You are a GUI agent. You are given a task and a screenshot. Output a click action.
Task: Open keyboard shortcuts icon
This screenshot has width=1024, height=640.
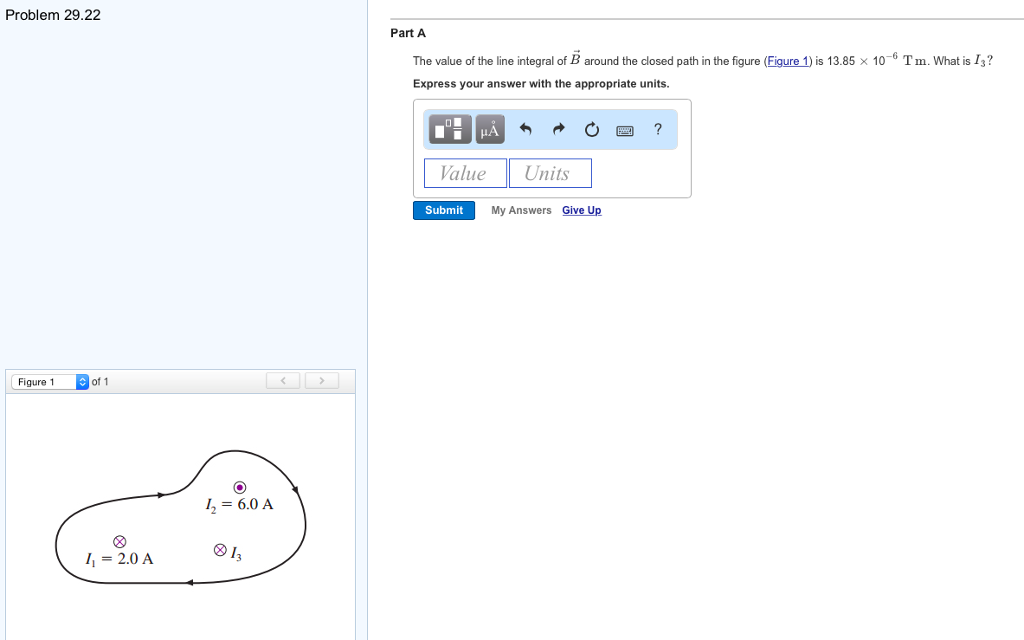(625, 131)
